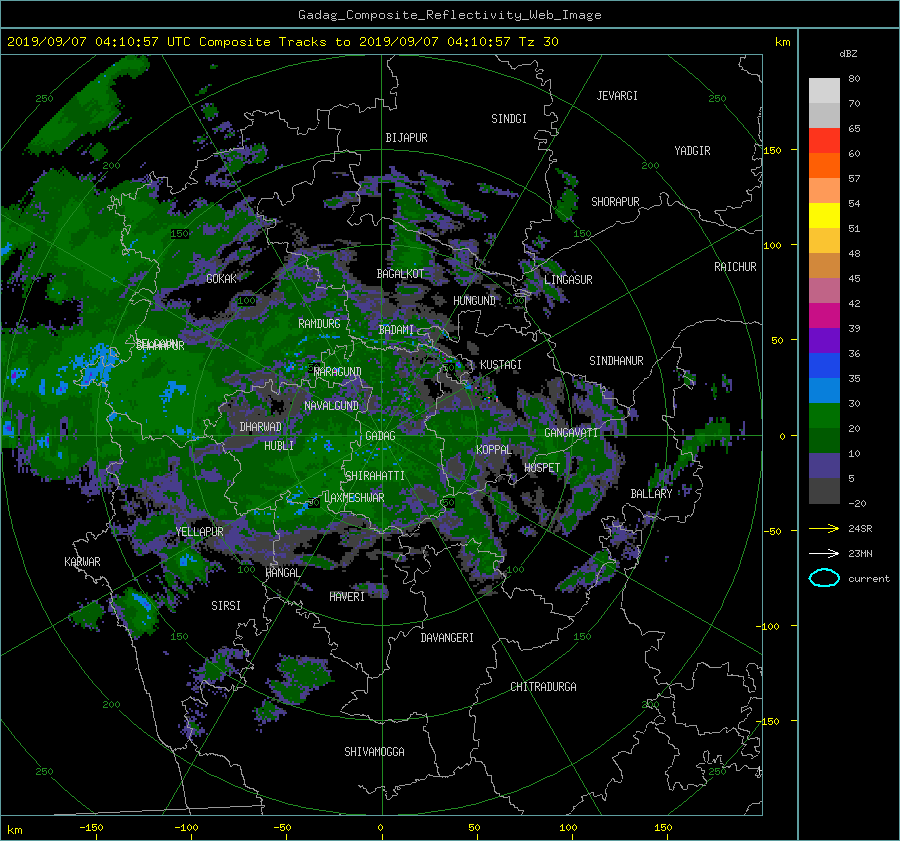900x841 pixels.
Task: Click the NAVALGUND city label
Action: pyautogui.click(x=331, y=406)
